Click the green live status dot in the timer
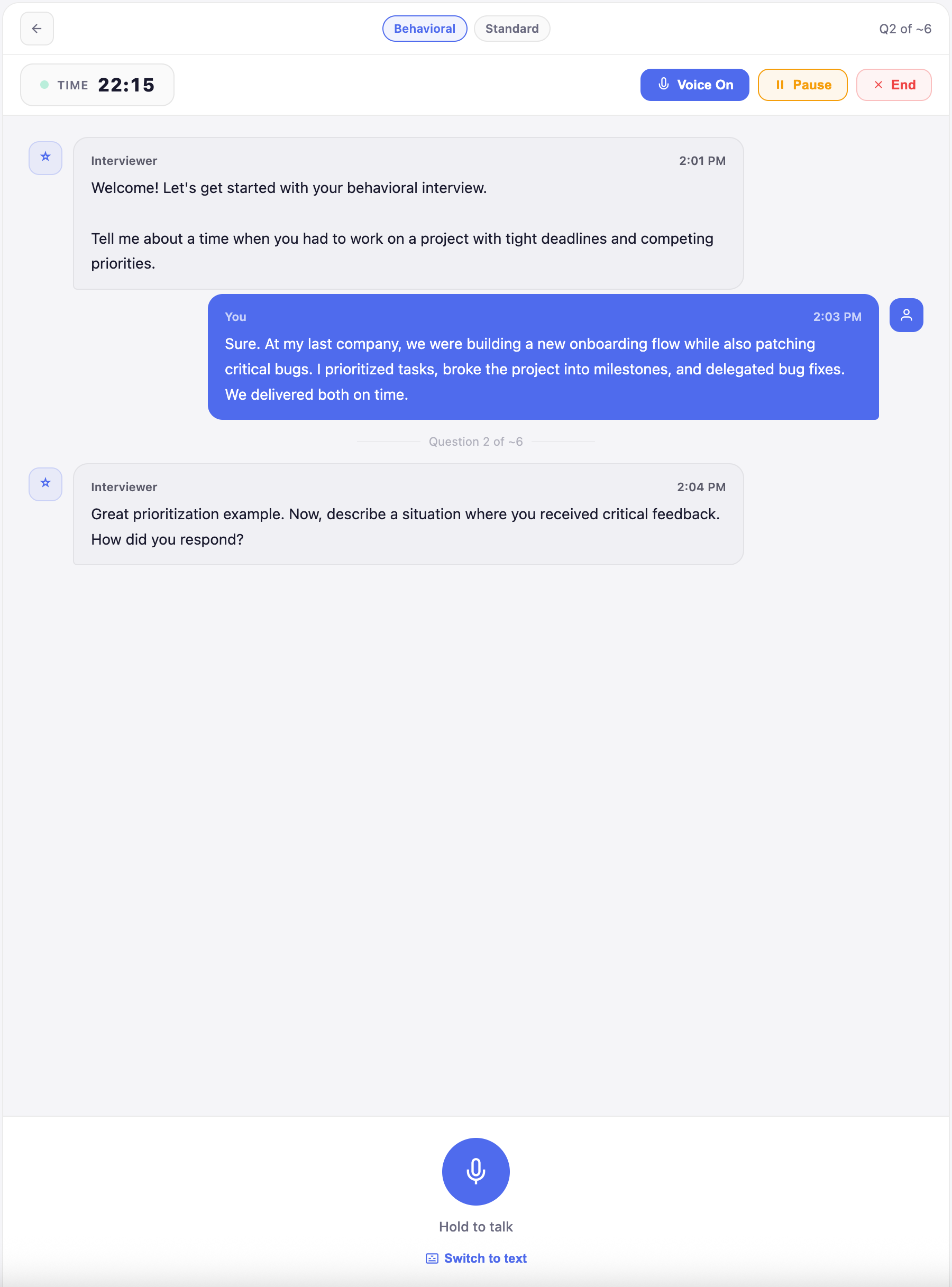Viewport: 952px width, 1287px height. point(44,84)
